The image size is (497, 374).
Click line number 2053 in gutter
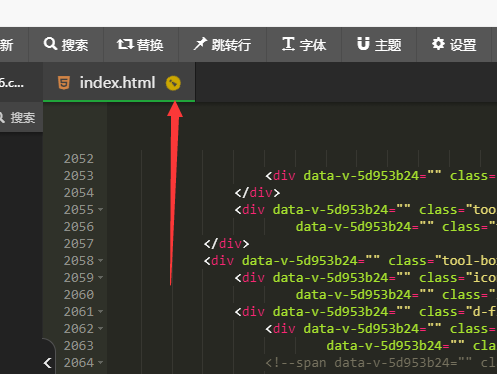(79, 176)
